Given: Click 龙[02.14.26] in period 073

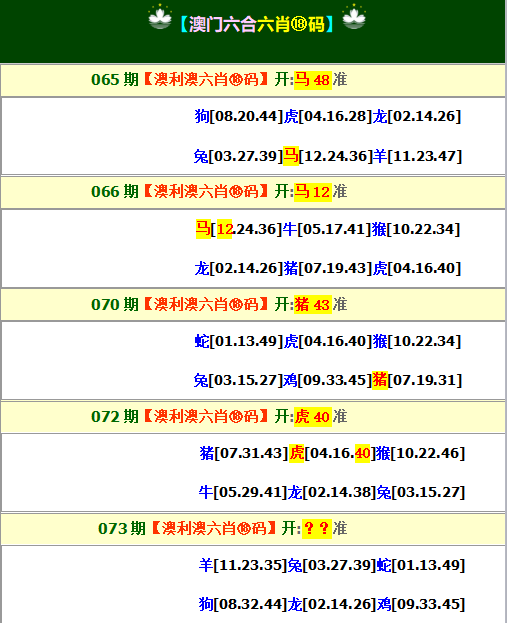Looking at the screenshot, I should pyautogui.click(x=332, y=604).
